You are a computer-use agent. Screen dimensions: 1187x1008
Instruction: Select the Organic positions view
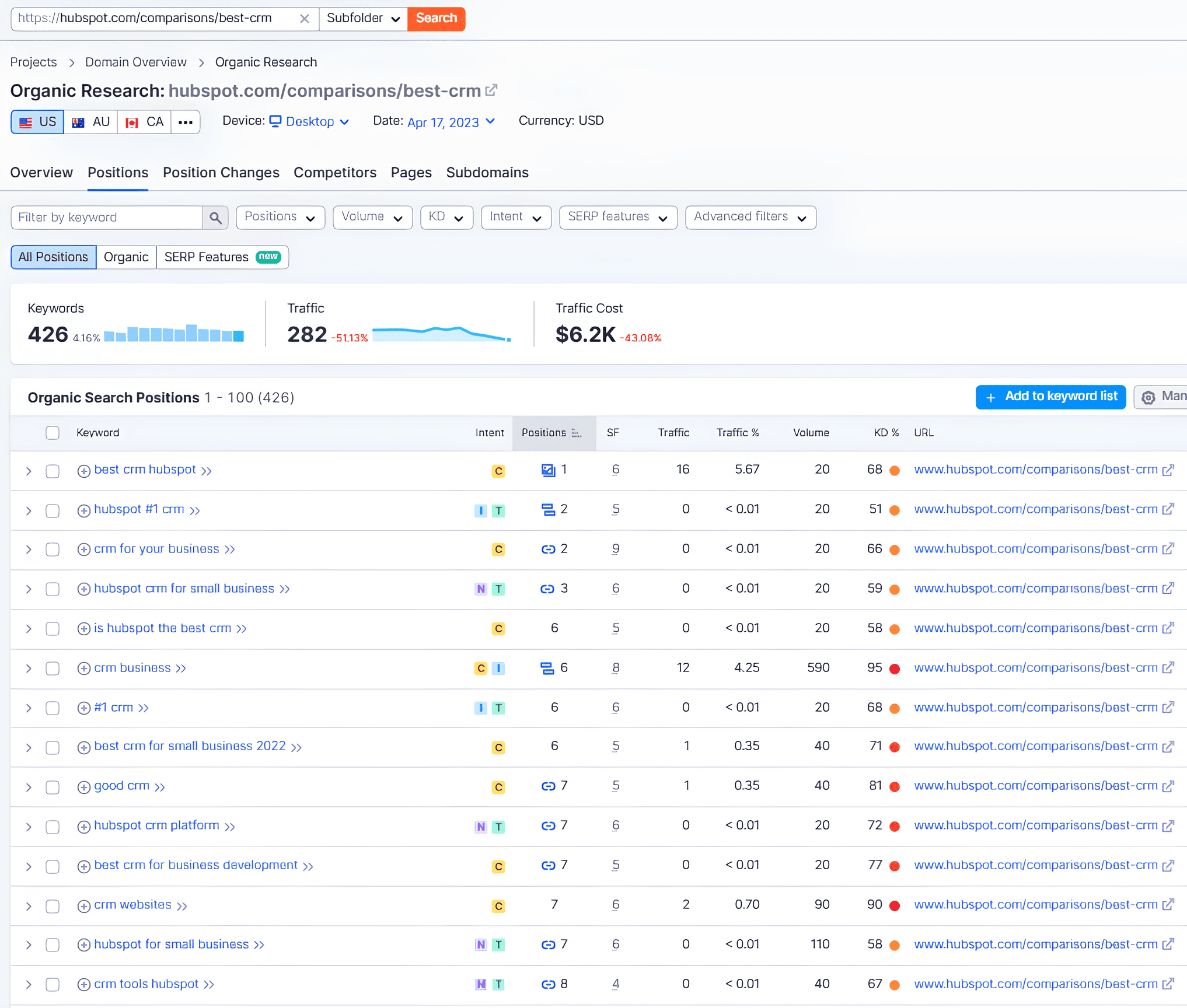pyautogui.click(x=126, y=257)
